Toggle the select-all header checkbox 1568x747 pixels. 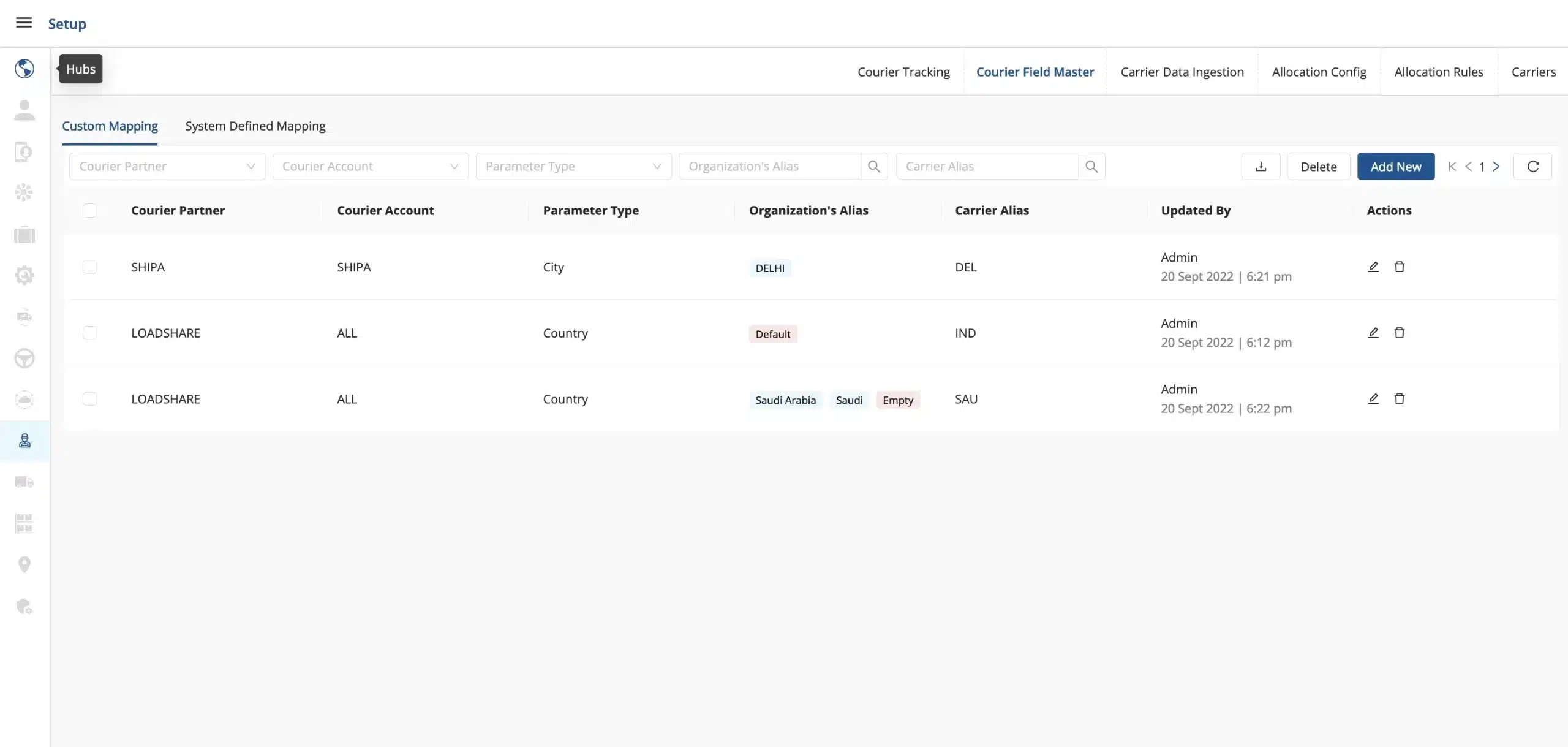pos(90,210)
